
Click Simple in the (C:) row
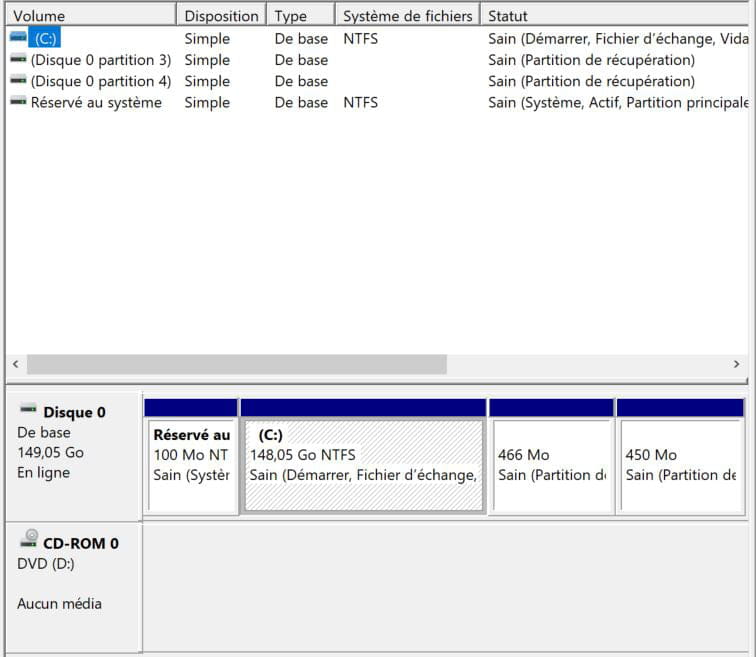coord(207,39)
